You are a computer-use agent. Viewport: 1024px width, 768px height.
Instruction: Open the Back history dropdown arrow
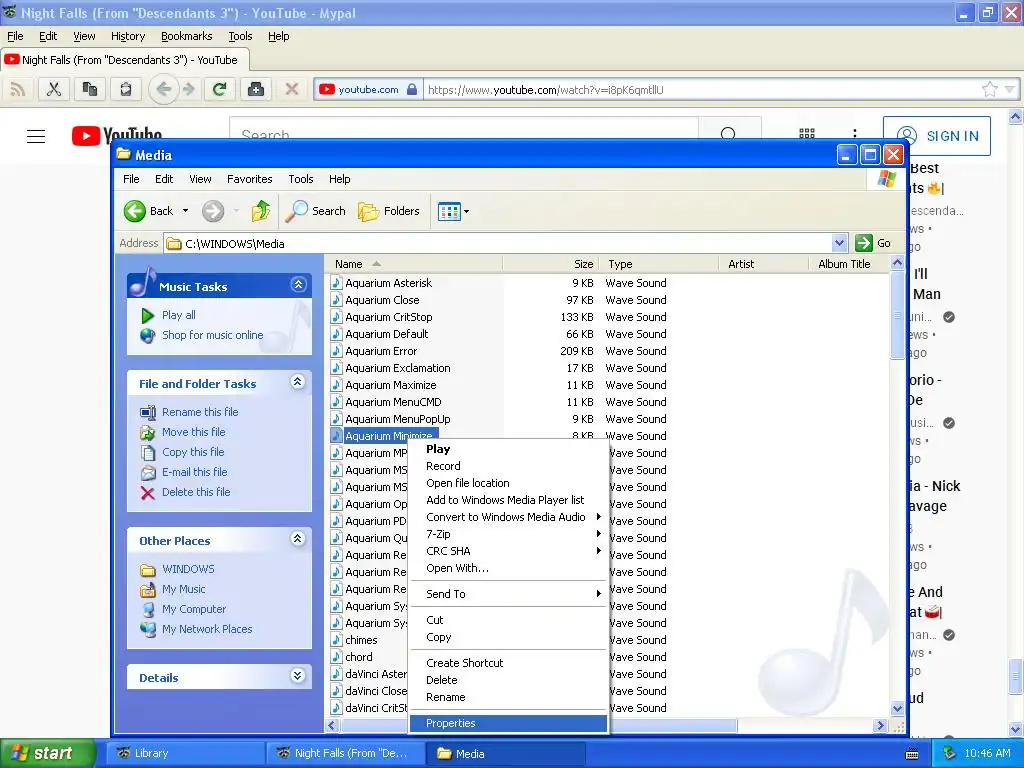pos(185,211)
